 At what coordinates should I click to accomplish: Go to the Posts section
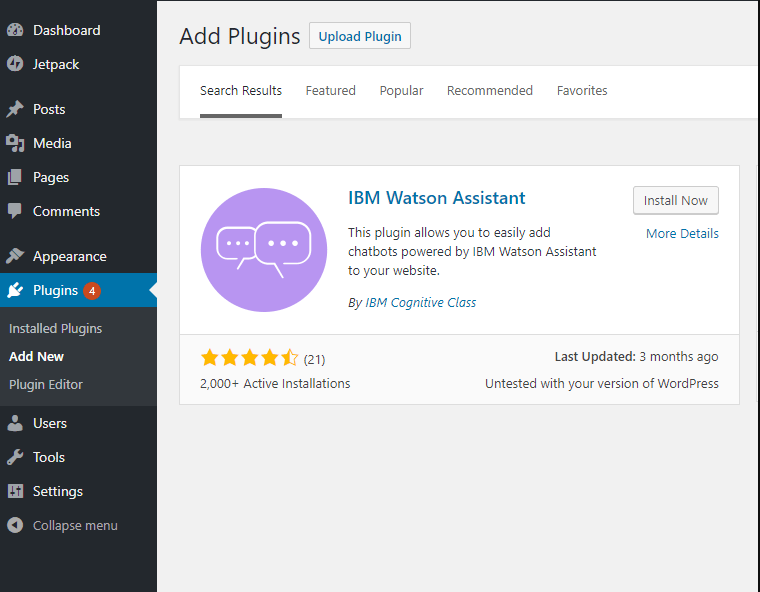pos(49,109)
